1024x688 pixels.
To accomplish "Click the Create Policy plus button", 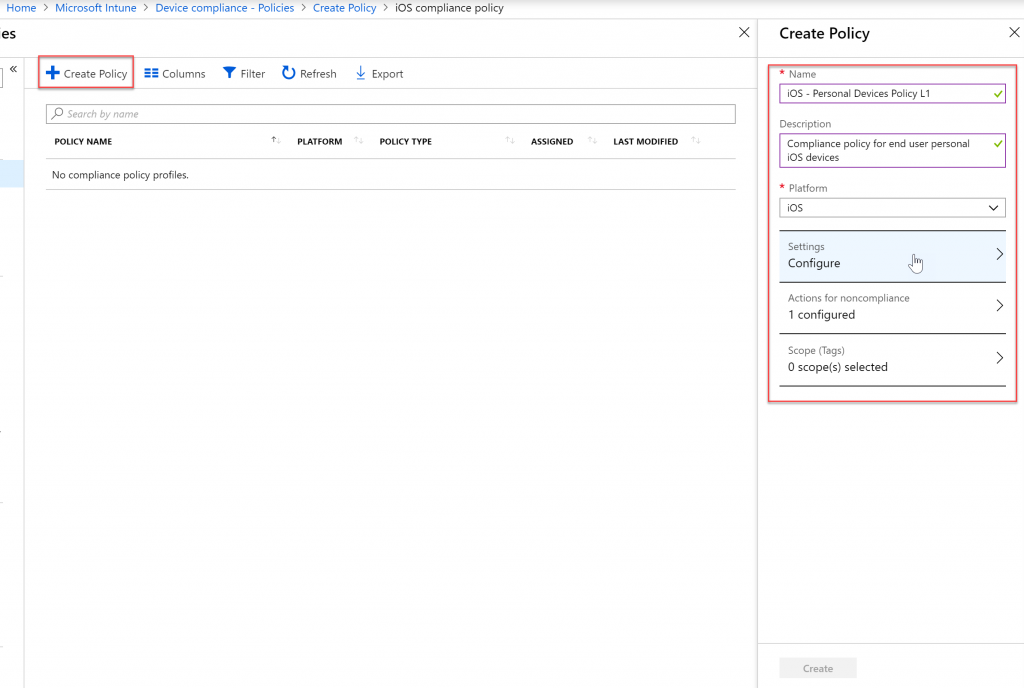I will (86, 73).
